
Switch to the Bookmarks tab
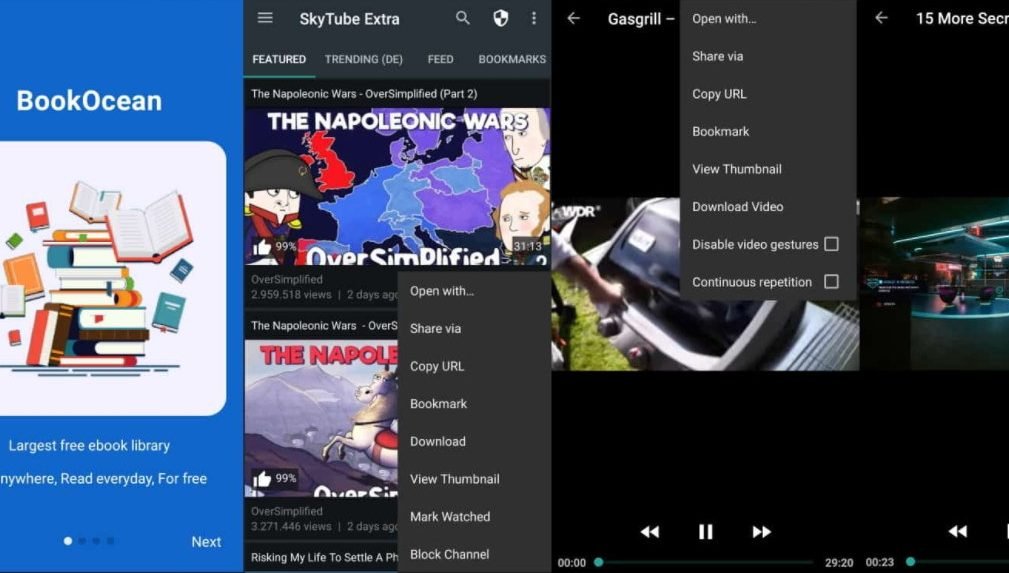pyautogui.click(x=512, y=59)
